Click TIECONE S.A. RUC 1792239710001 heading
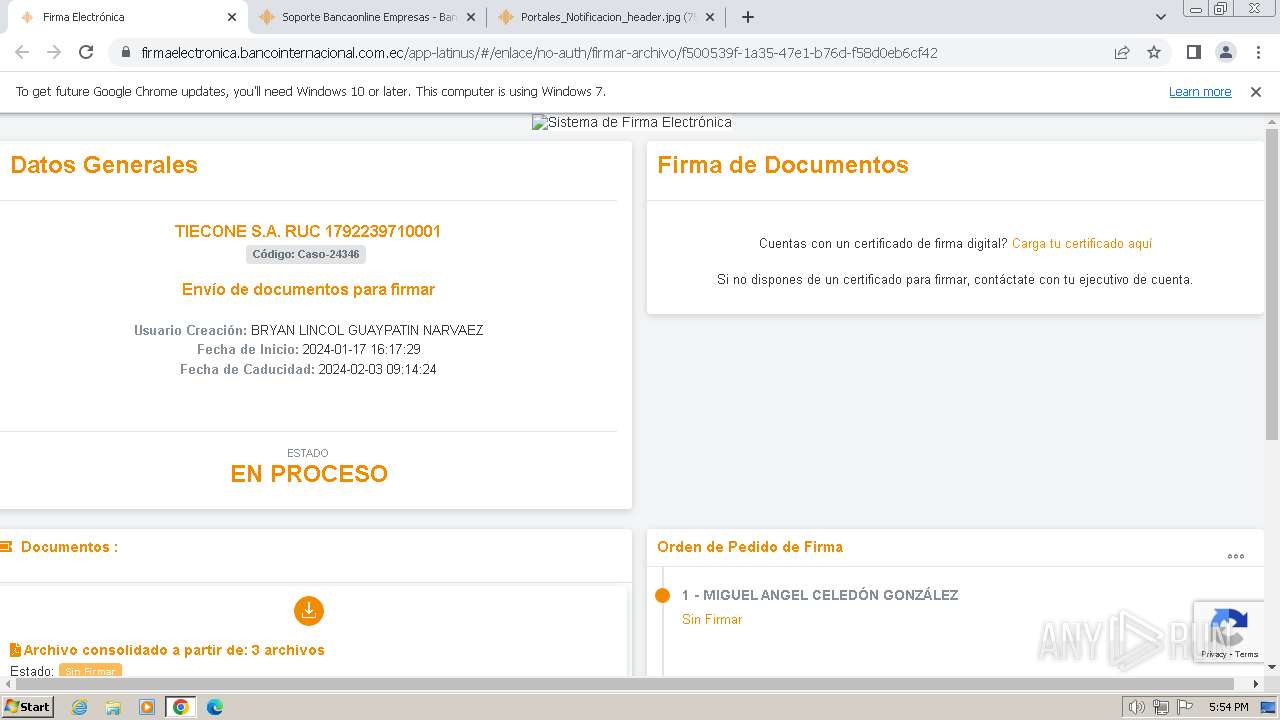Viewport: 1280px width, 720px height. point(308,231)
